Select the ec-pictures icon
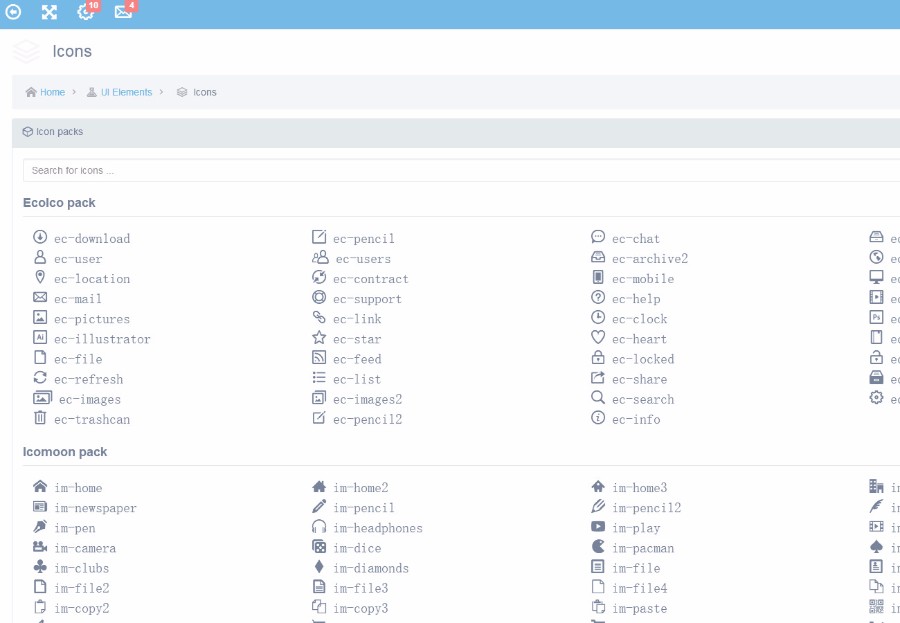900x623 pixels. tap(40, 317)
